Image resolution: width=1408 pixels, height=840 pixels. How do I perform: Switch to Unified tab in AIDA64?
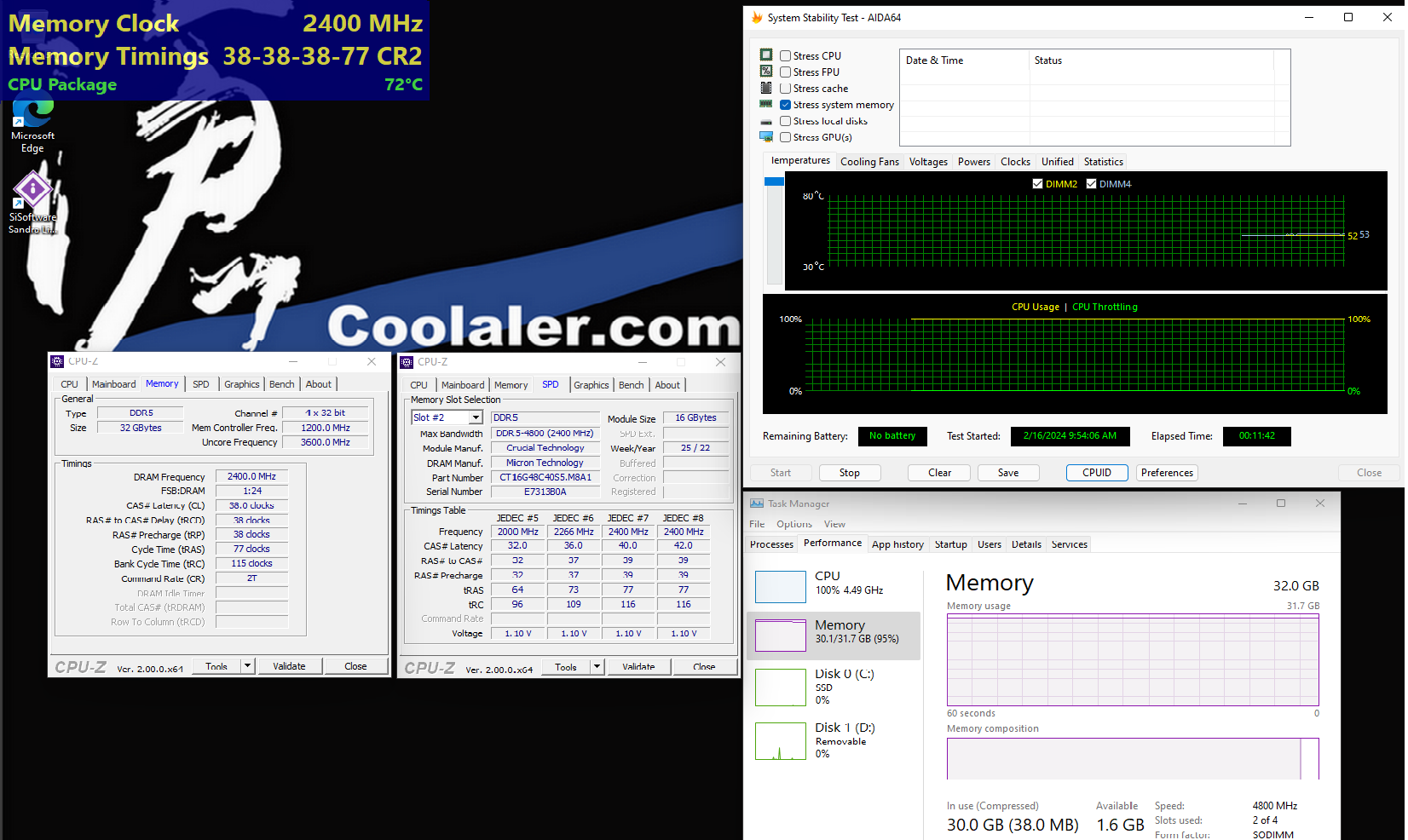[1058, 162]
